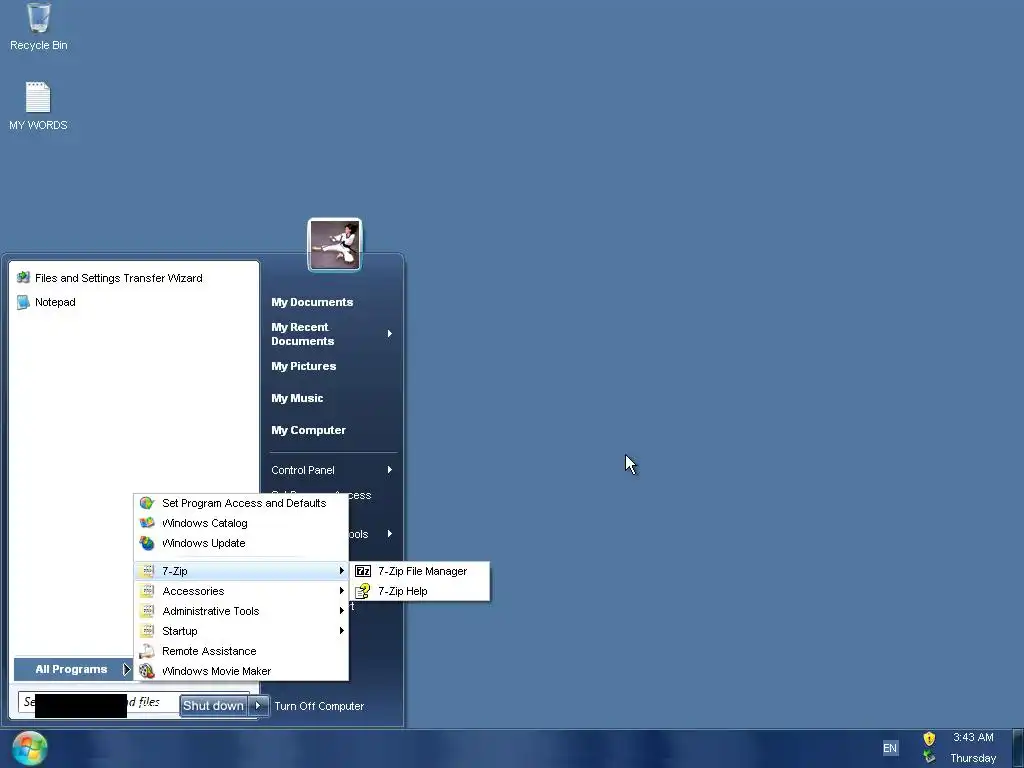This screenshot has width=1024, height=768.
Task: Expand the Startup submenu arrow
Action: (341, 631)
